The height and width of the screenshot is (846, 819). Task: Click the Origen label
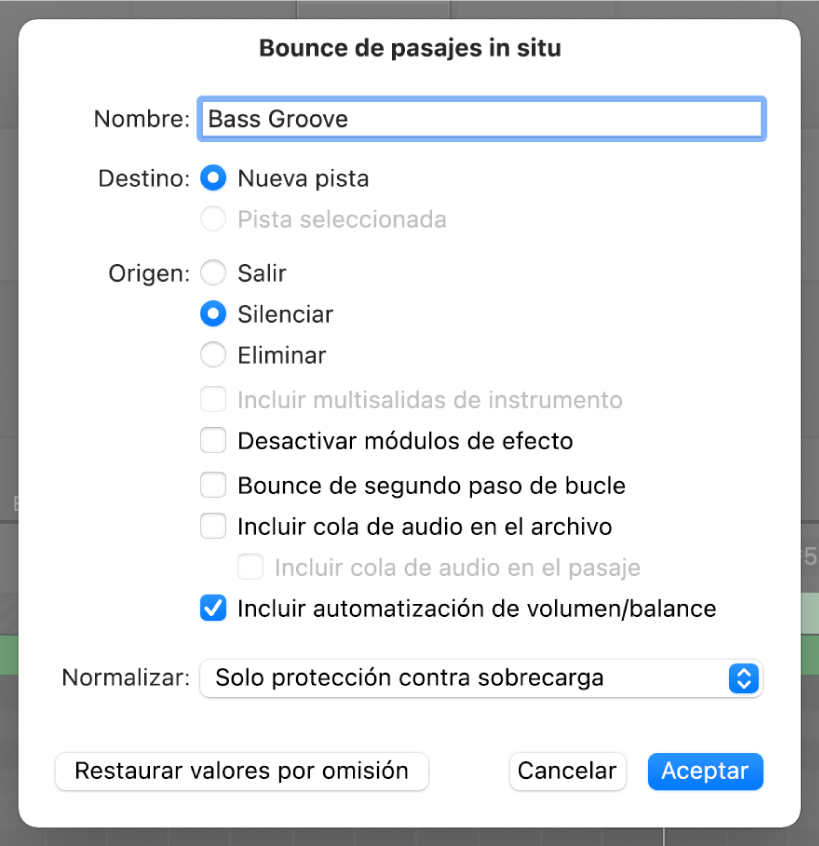(x=149, y=273)
